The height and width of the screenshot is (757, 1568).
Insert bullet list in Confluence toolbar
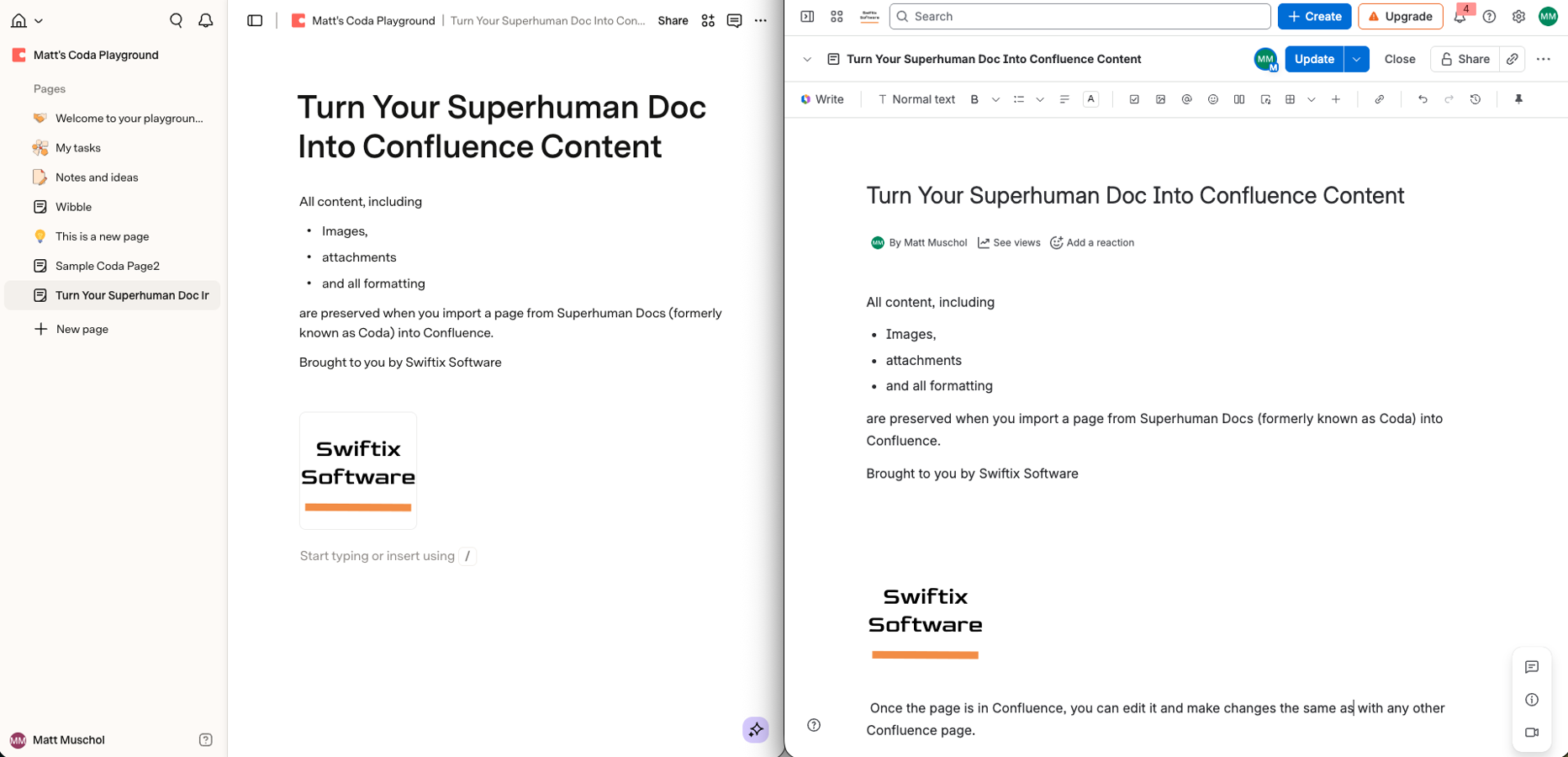tap(1019, 99)
